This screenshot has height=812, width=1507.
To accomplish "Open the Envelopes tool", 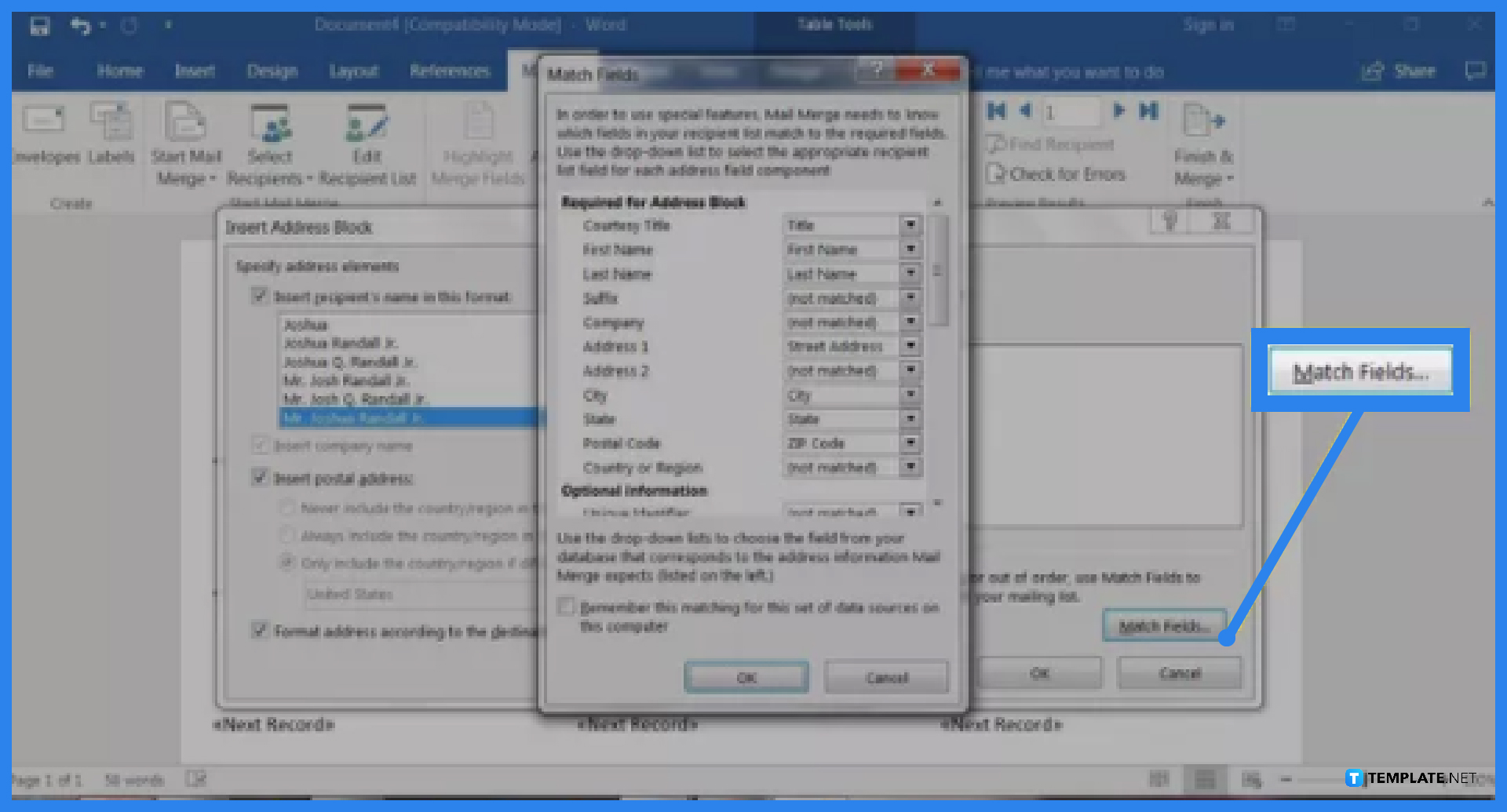I will pos(45,134).
